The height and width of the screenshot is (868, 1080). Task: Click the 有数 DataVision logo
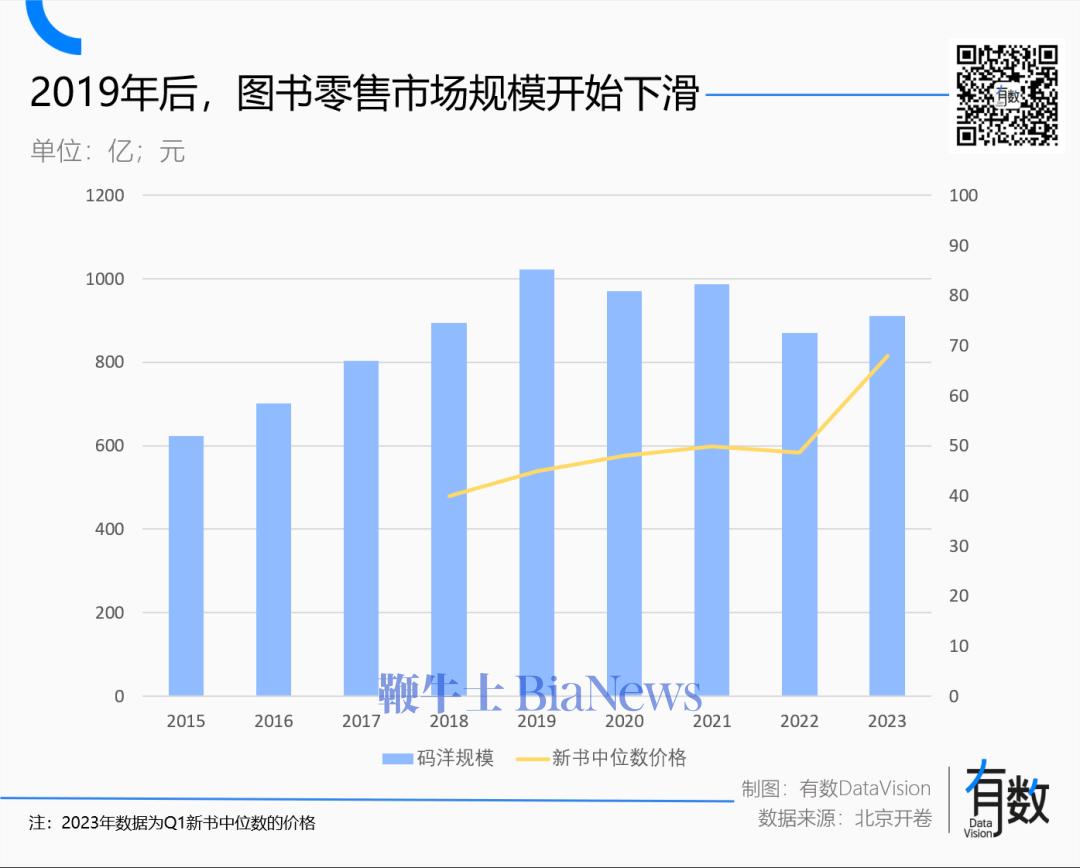pyautogui.click(x=1006, y=800)
